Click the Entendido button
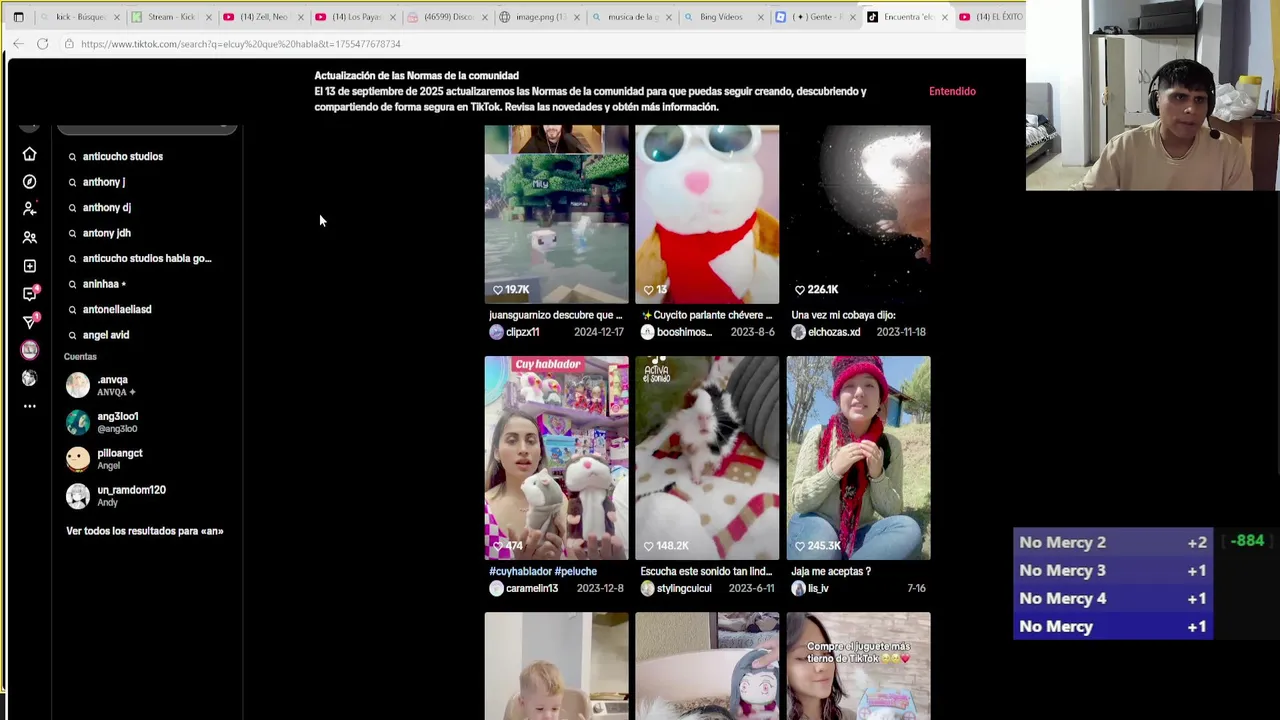 tap(952, 91)
